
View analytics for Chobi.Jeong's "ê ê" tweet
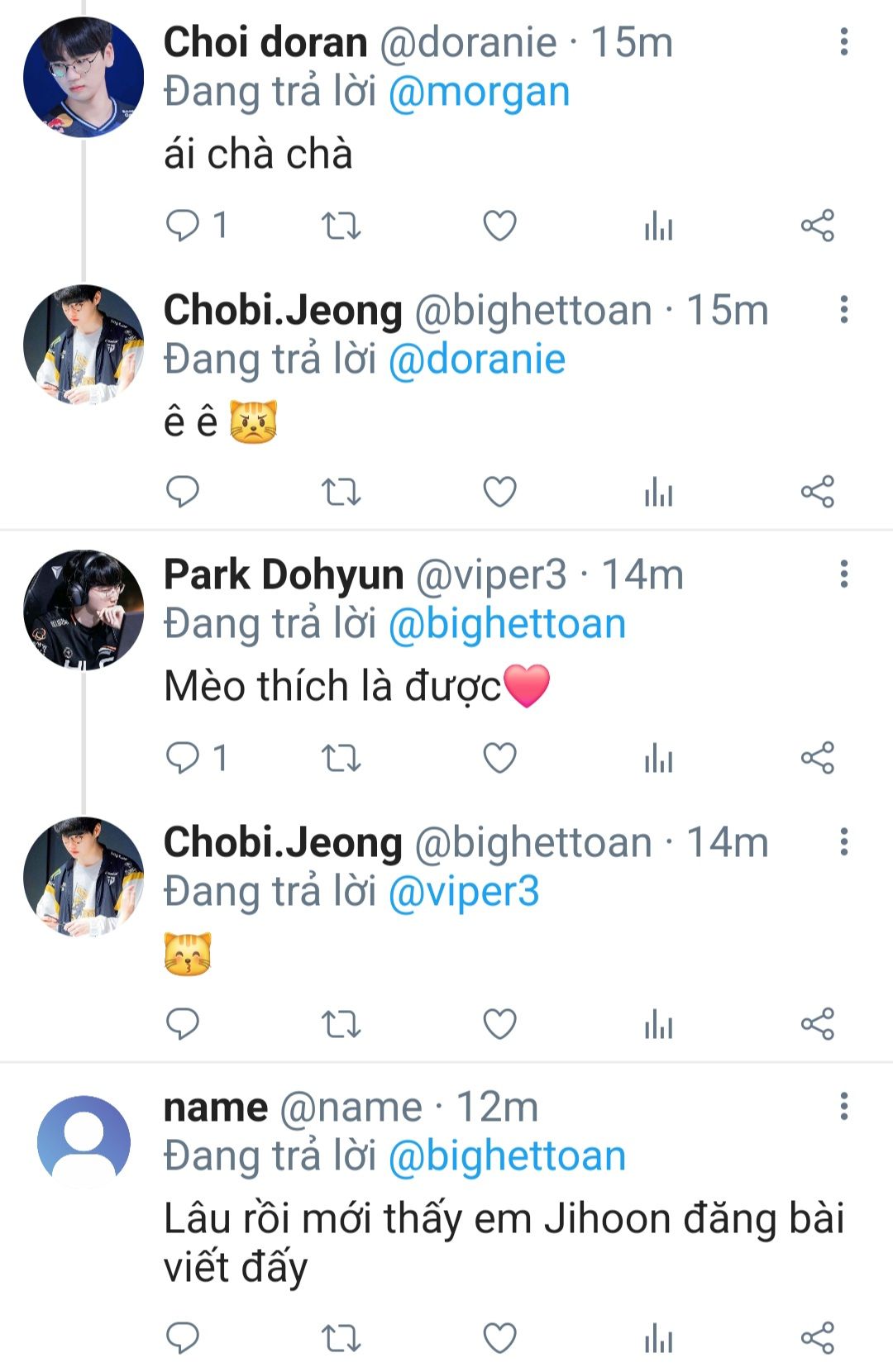coord(658,492)
